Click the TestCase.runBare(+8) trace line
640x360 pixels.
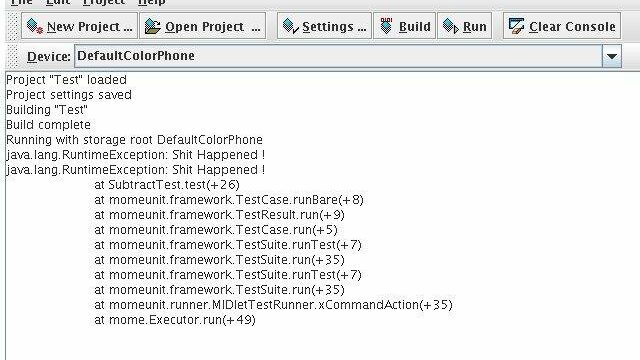229,200
